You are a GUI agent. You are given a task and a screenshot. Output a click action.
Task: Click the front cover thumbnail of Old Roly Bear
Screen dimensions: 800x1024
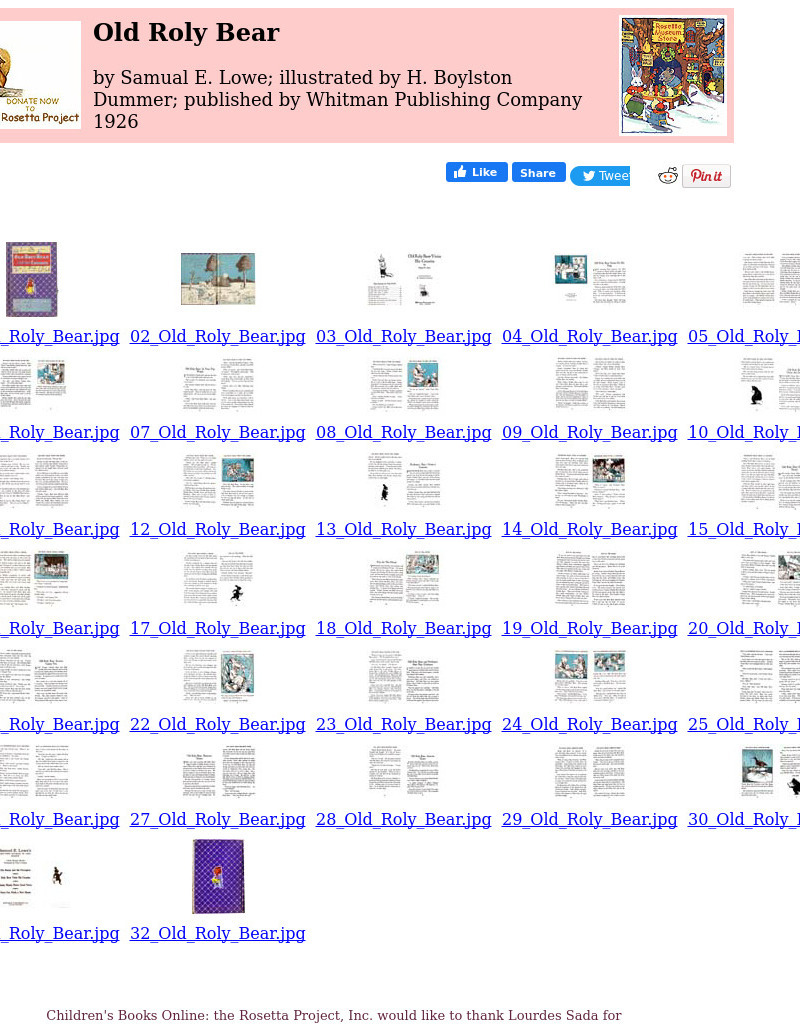[x=31, y=279]
